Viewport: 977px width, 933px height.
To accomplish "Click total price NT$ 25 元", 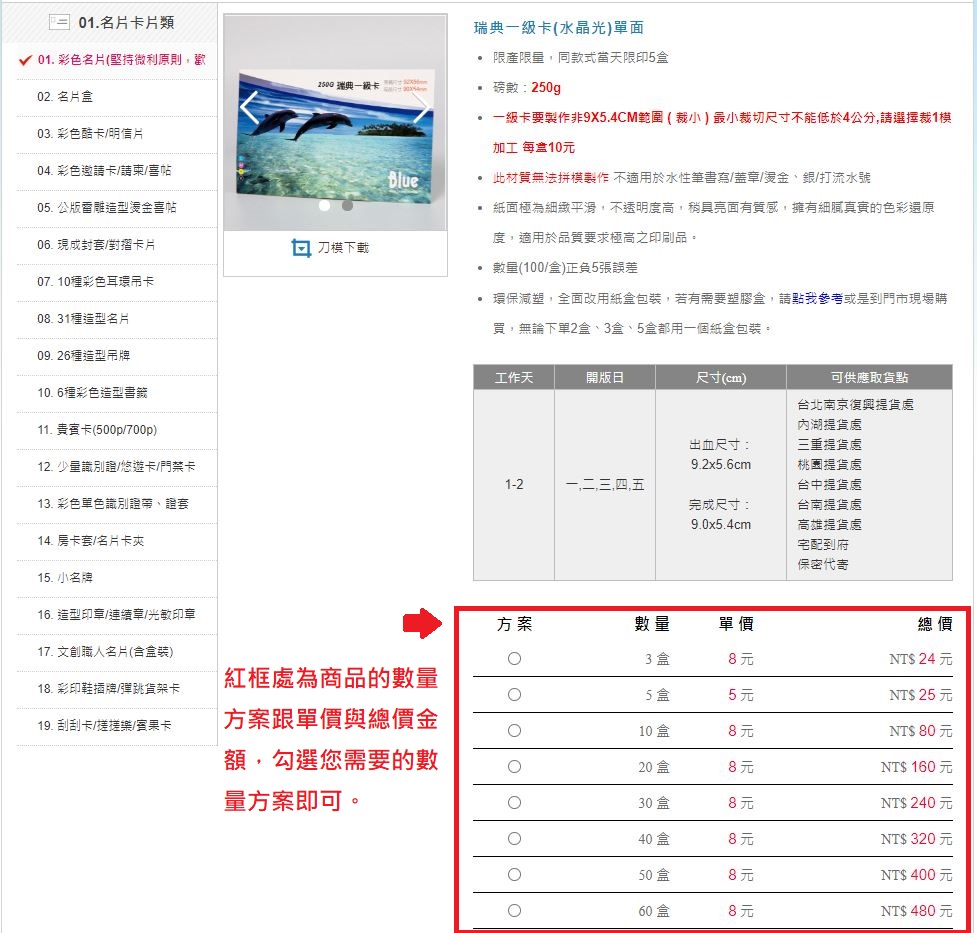I will click(920, 695).
